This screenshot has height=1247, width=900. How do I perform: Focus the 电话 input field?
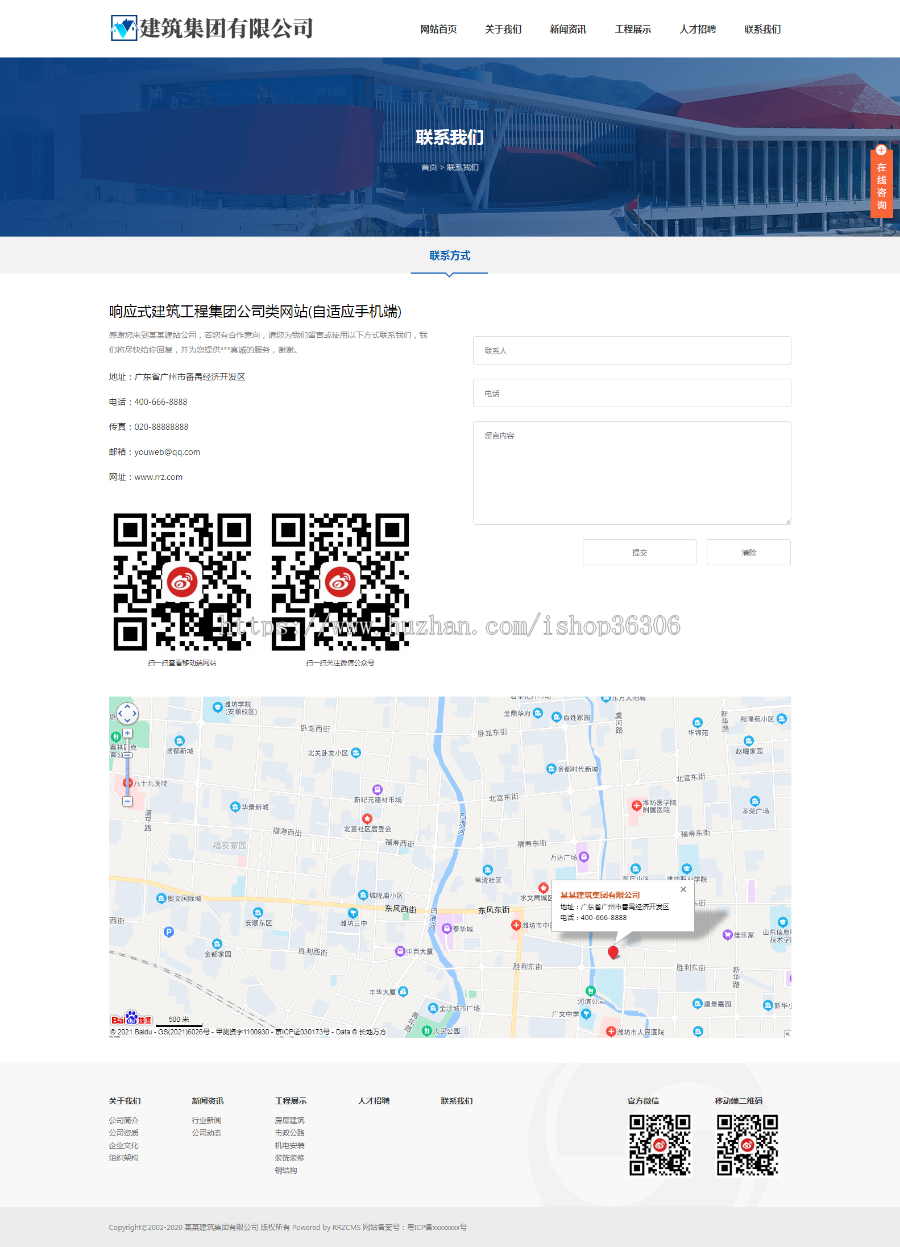coord(632,393)
